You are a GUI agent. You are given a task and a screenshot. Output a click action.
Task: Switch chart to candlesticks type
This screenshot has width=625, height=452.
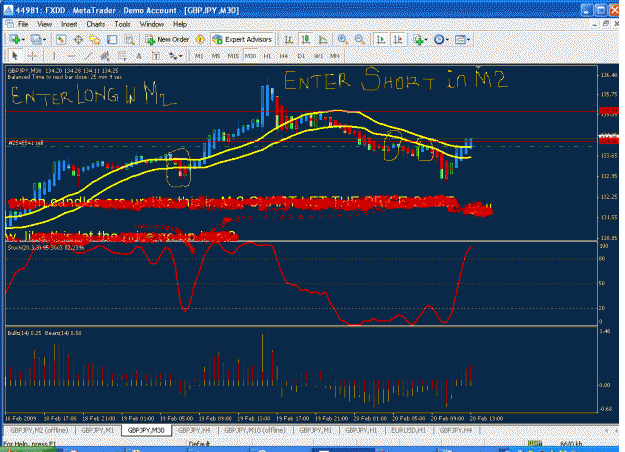pos(306,39)
